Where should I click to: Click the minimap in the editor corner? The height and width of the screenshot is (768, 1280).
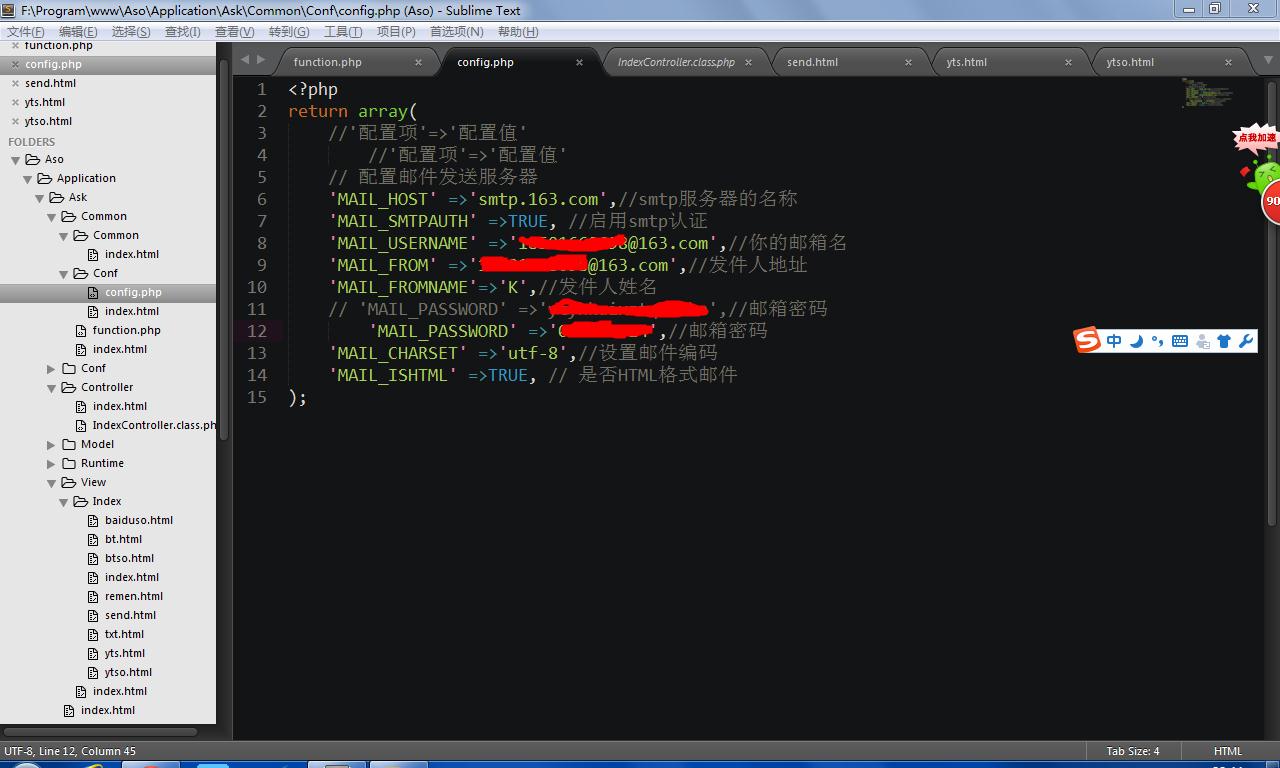tap(1206, 93)
